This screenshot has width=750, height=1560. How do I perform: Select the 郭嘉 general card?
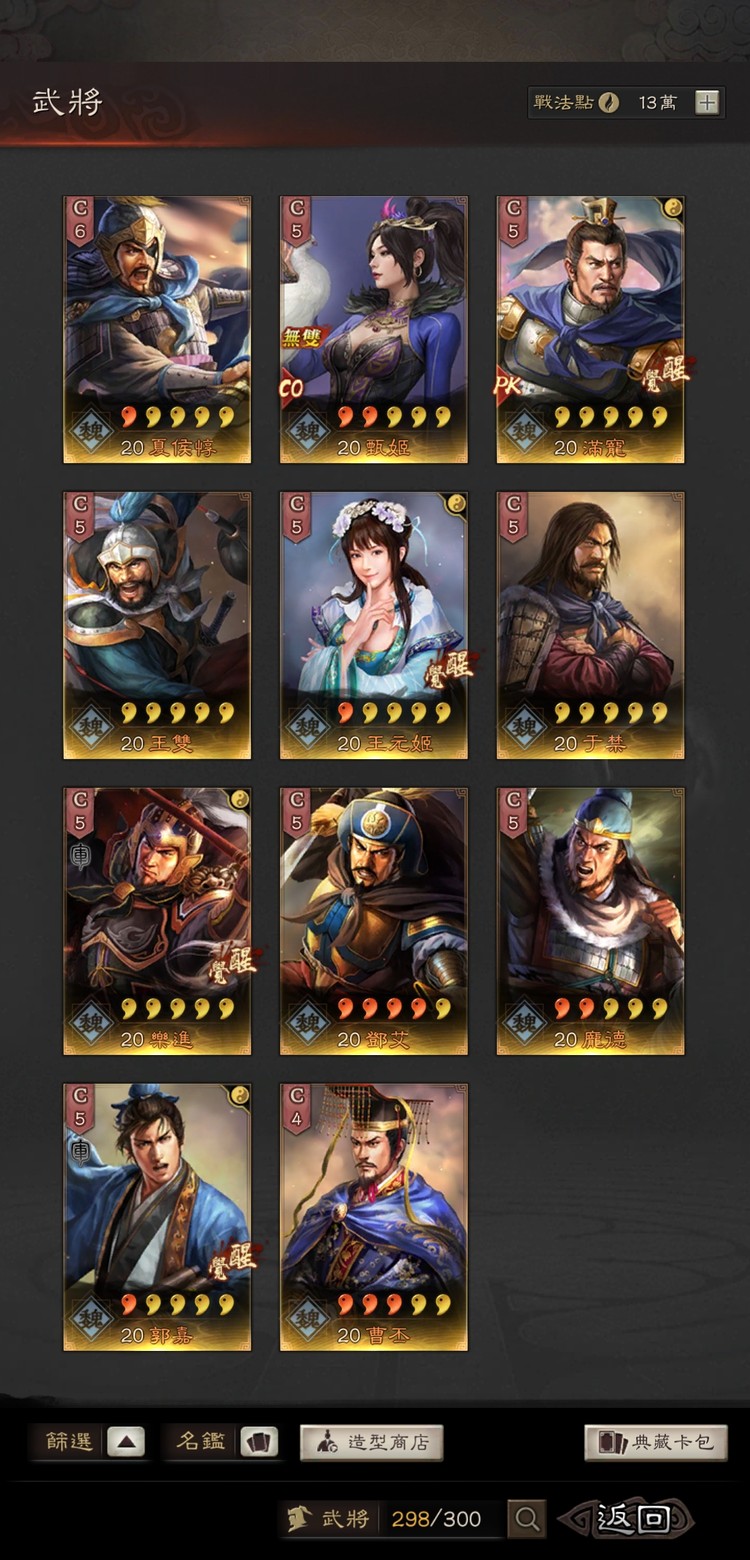(157, 1217)
